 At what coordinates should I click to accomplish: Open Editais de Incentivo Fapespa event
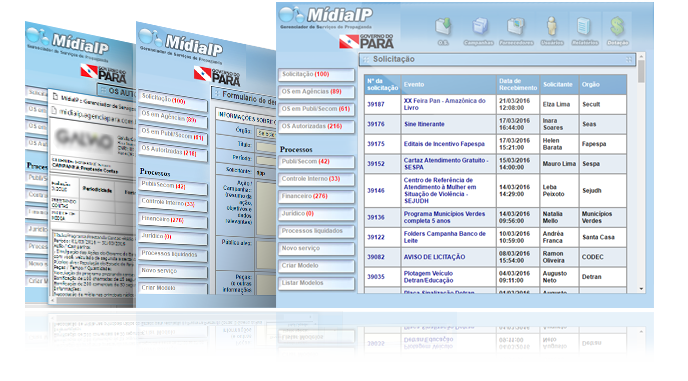point(444,144)
